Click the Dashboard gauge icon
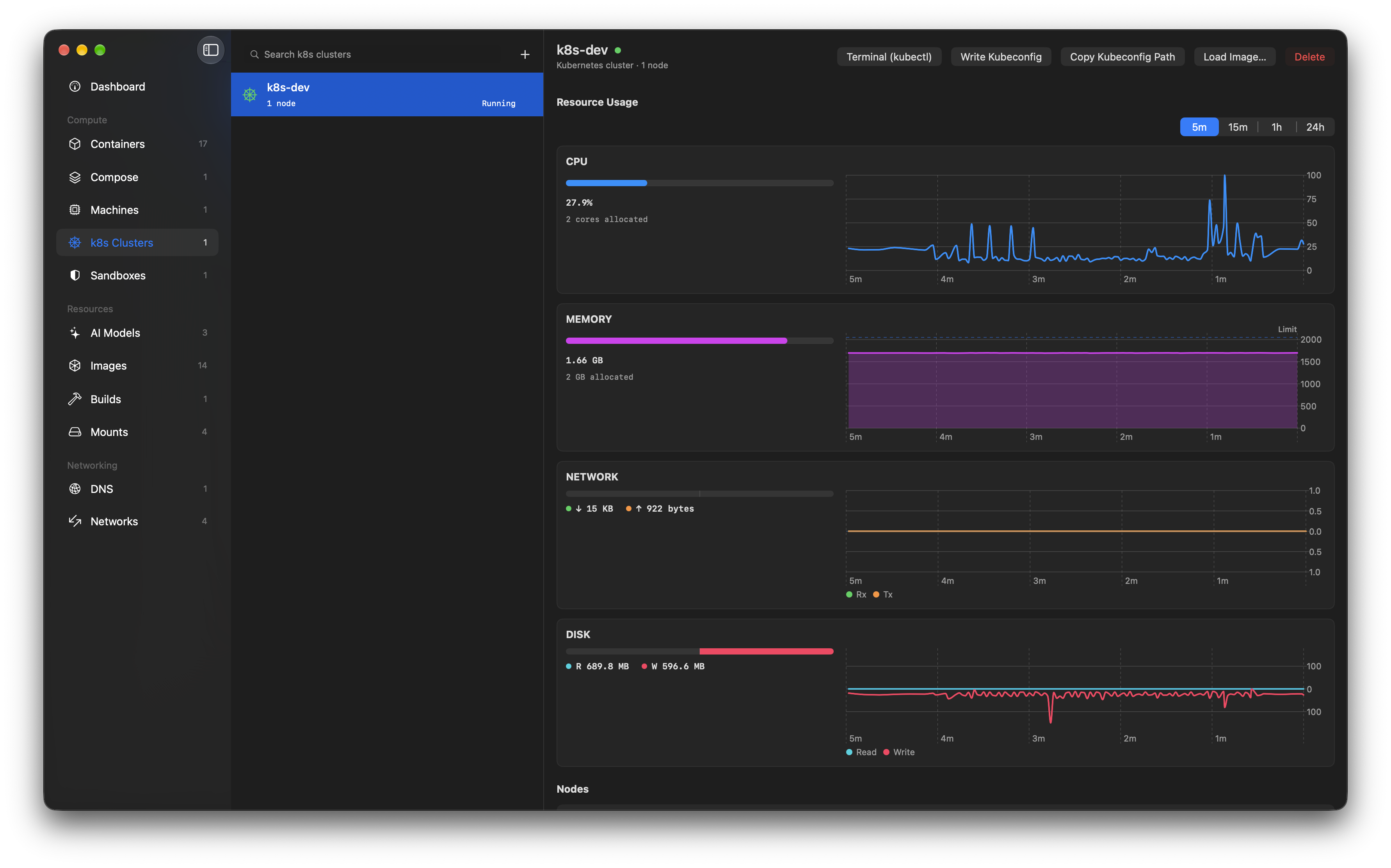The width and height of the screenshot is (1391, 868). click(x=75, y=87)
